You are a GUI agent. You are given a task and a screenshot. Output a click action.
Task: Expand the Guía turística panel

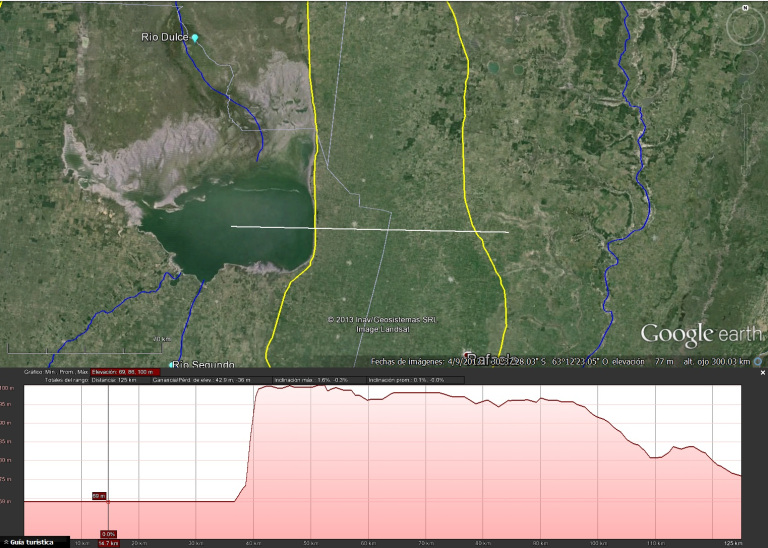5,541
